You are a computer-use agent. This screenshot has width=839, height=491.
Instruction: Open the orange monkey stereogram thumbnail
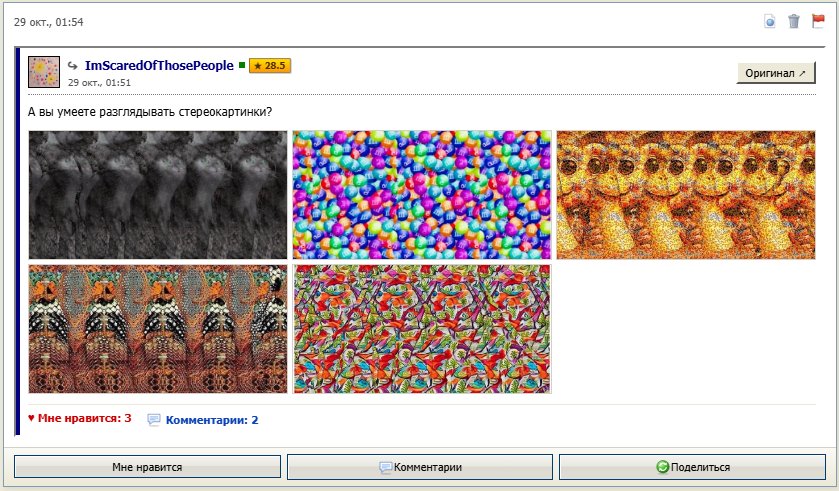tap(686, 195)
